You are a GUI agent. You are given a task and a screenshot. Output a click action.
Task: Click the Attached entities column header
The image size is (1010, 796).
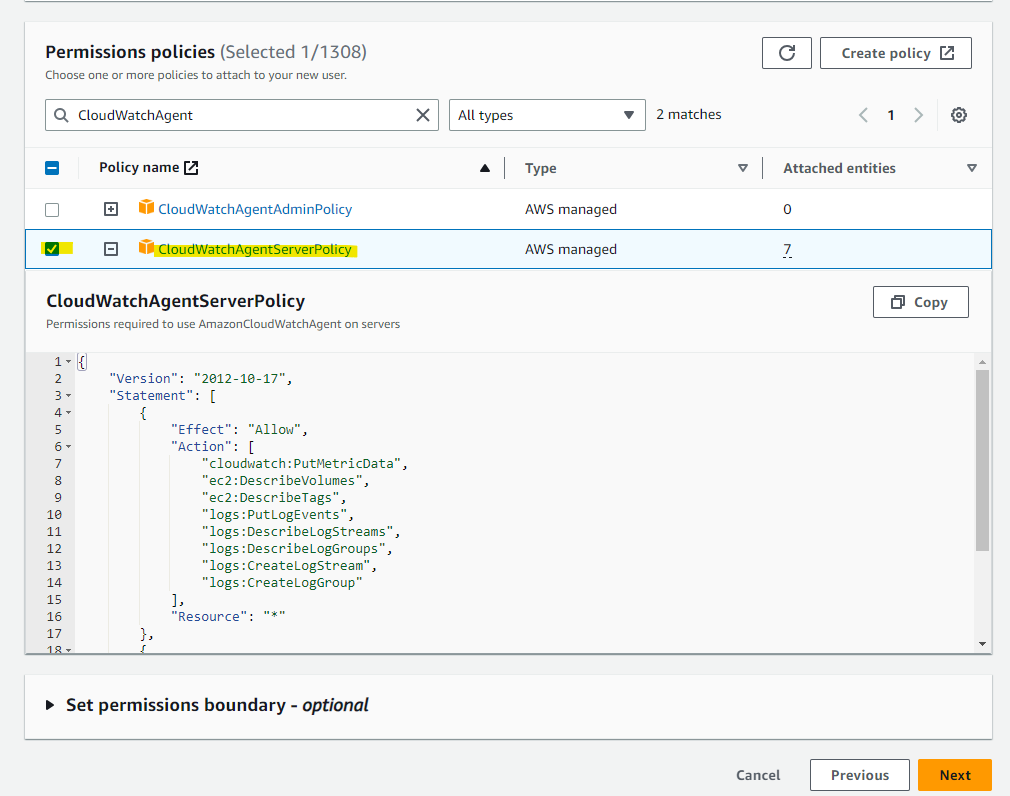point(839,168)
